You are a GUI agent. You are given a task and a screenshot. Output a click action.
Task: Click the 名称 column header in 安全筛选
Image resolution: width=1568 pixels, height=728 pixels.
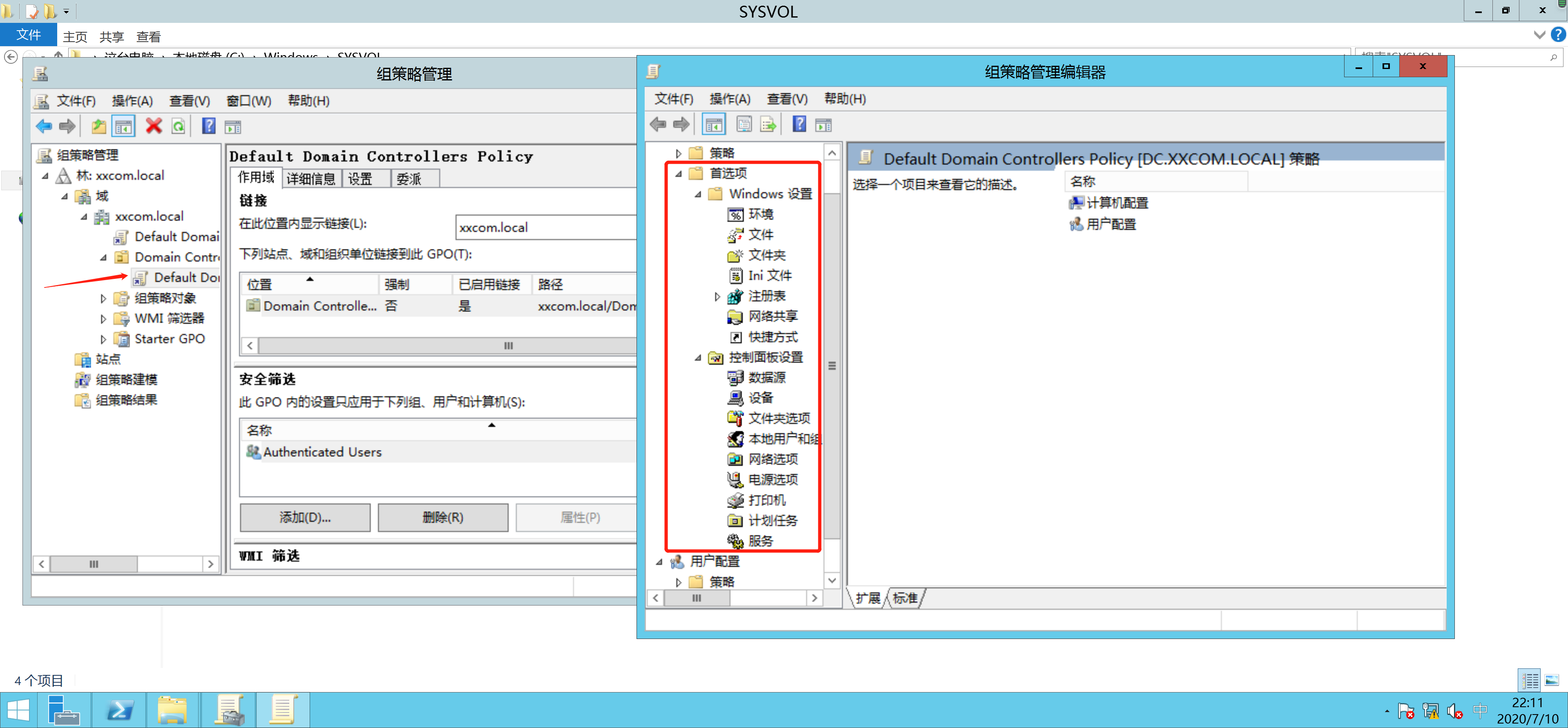(438, 430)
